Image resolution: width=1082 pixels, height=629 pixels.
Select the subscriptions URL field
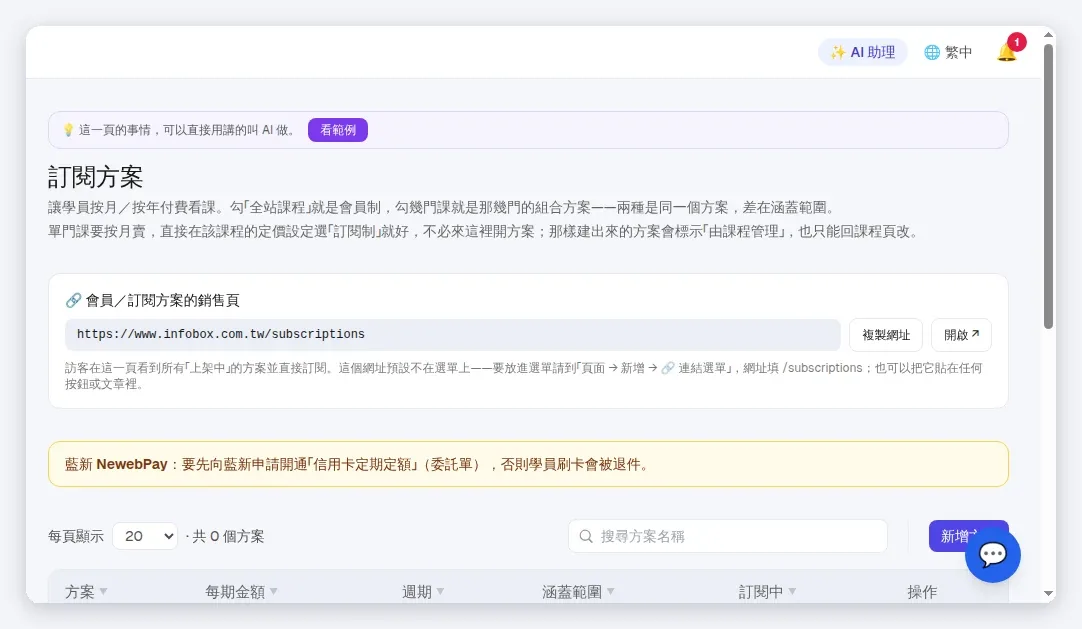[453, 335]
